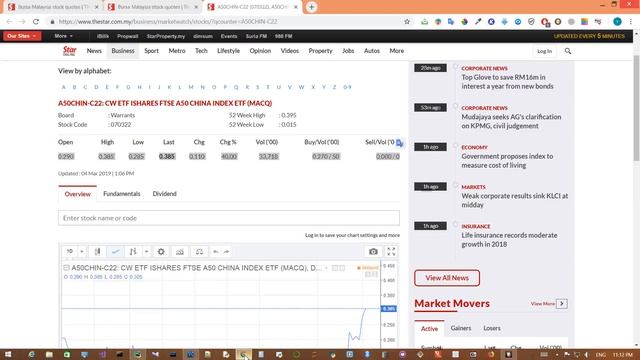Open the News menu item

94,51
